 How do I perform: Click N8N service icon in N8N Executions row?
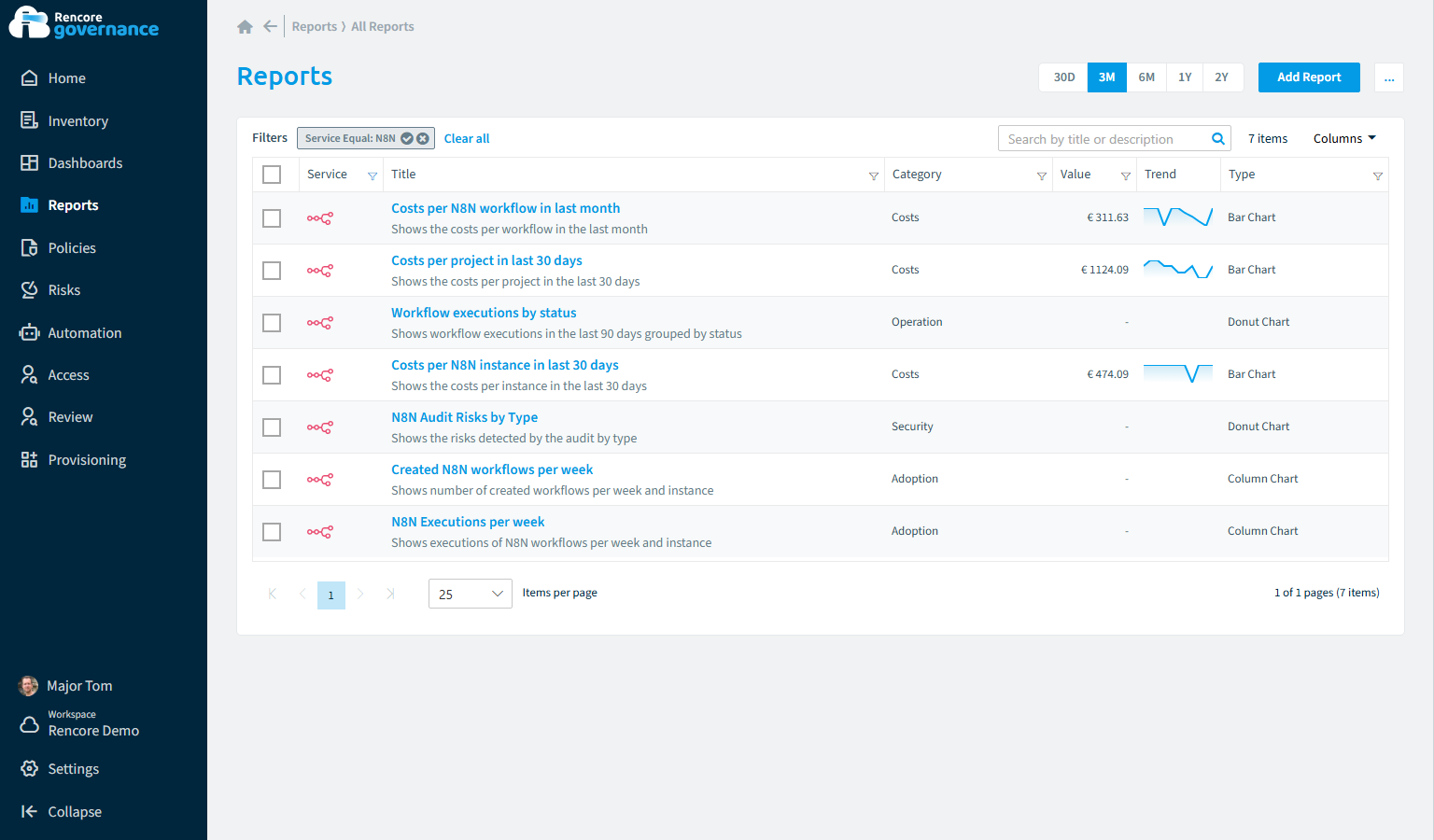(x=320, y=532)
